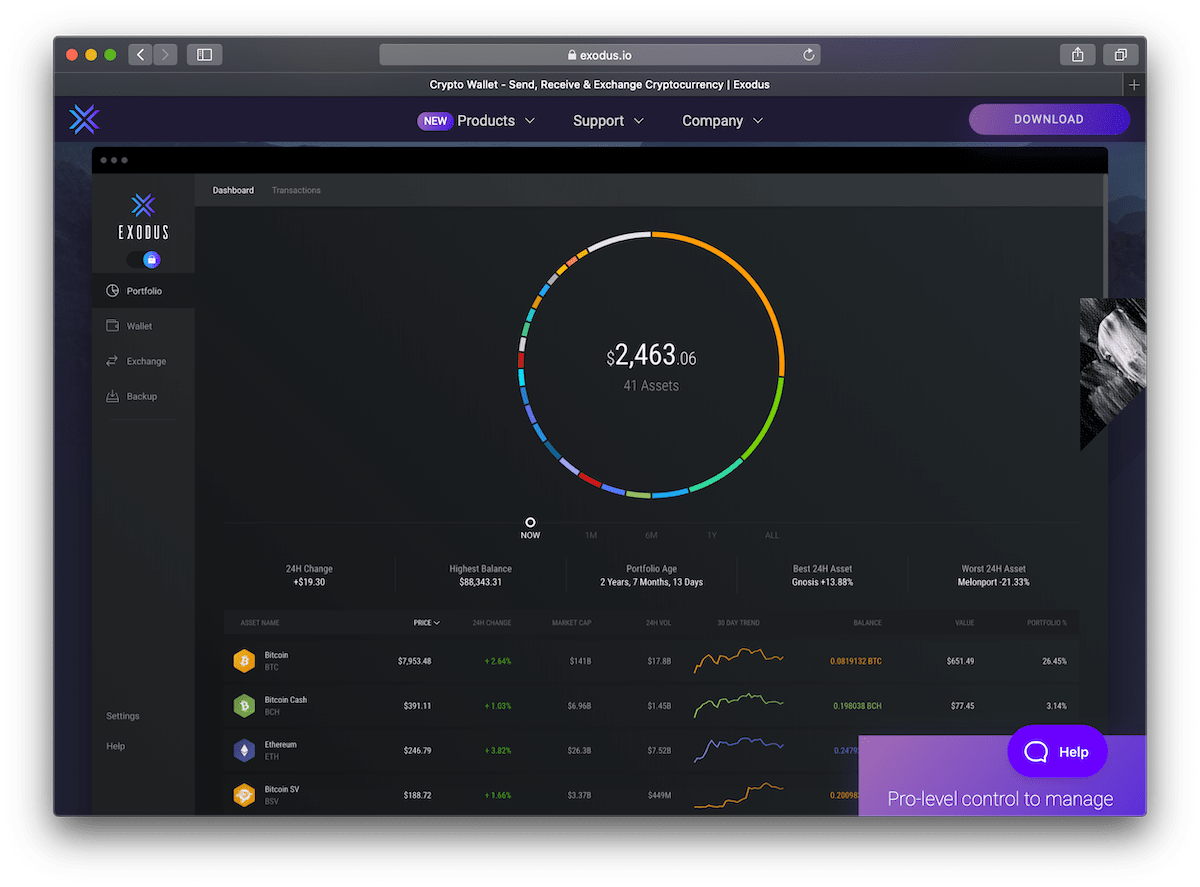1200x887 pixels.
Task: Open the Help chat bubble icon
Action: click(1035, 752)
